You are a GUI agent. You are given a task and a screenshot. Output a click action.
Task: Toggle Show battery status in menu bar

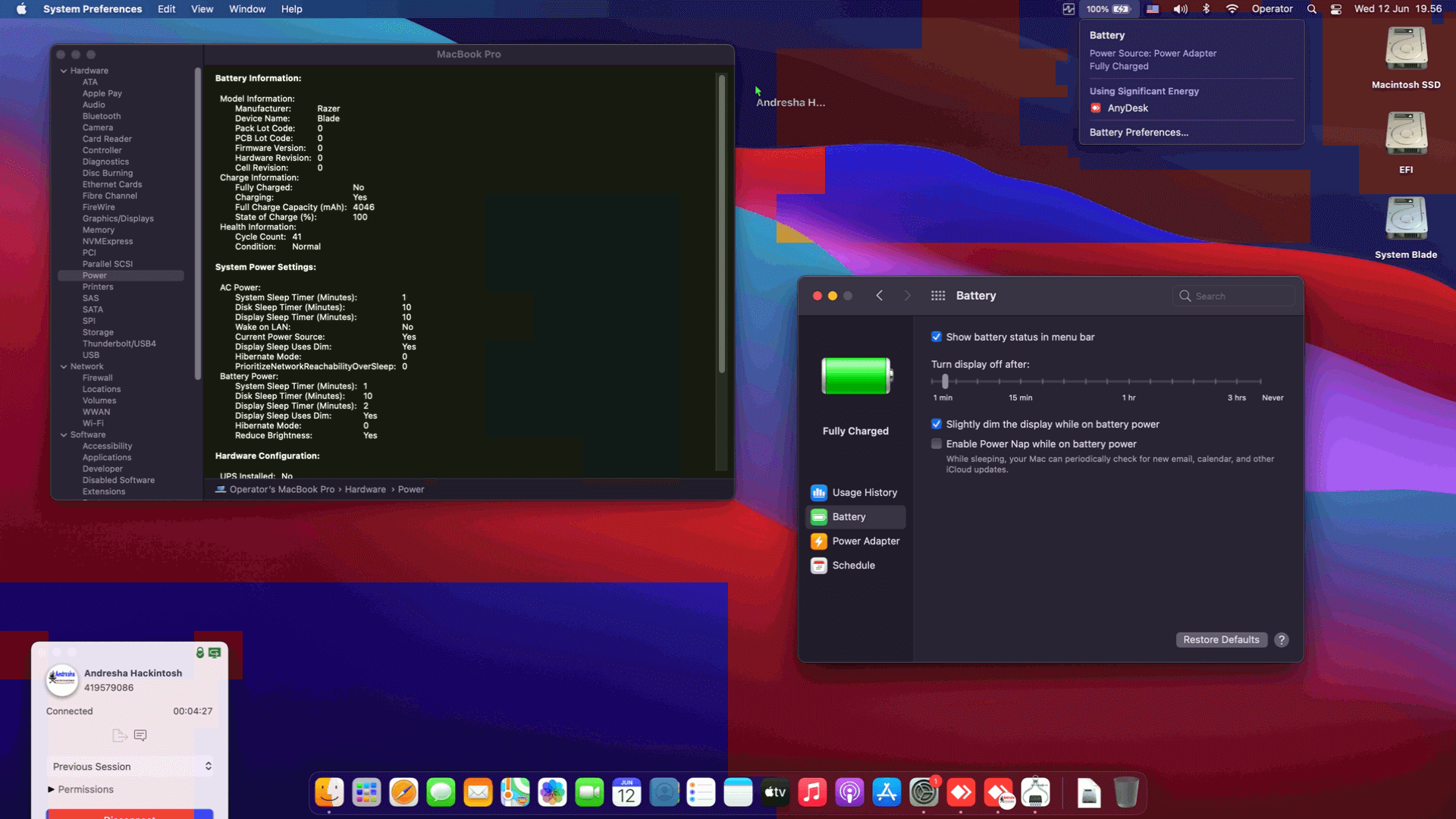tap(937, 337)
